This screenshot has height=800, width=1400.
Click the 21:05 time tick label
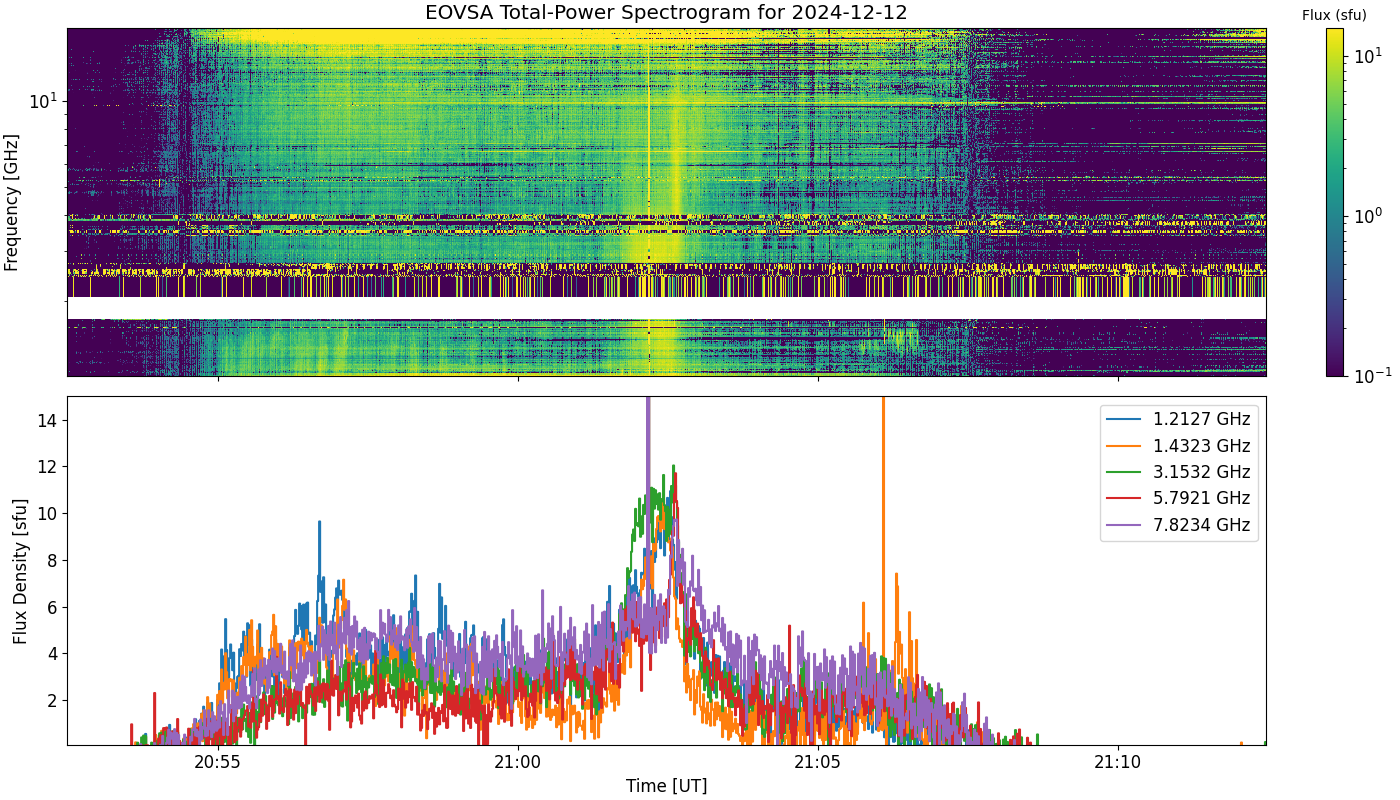[817, 761]
